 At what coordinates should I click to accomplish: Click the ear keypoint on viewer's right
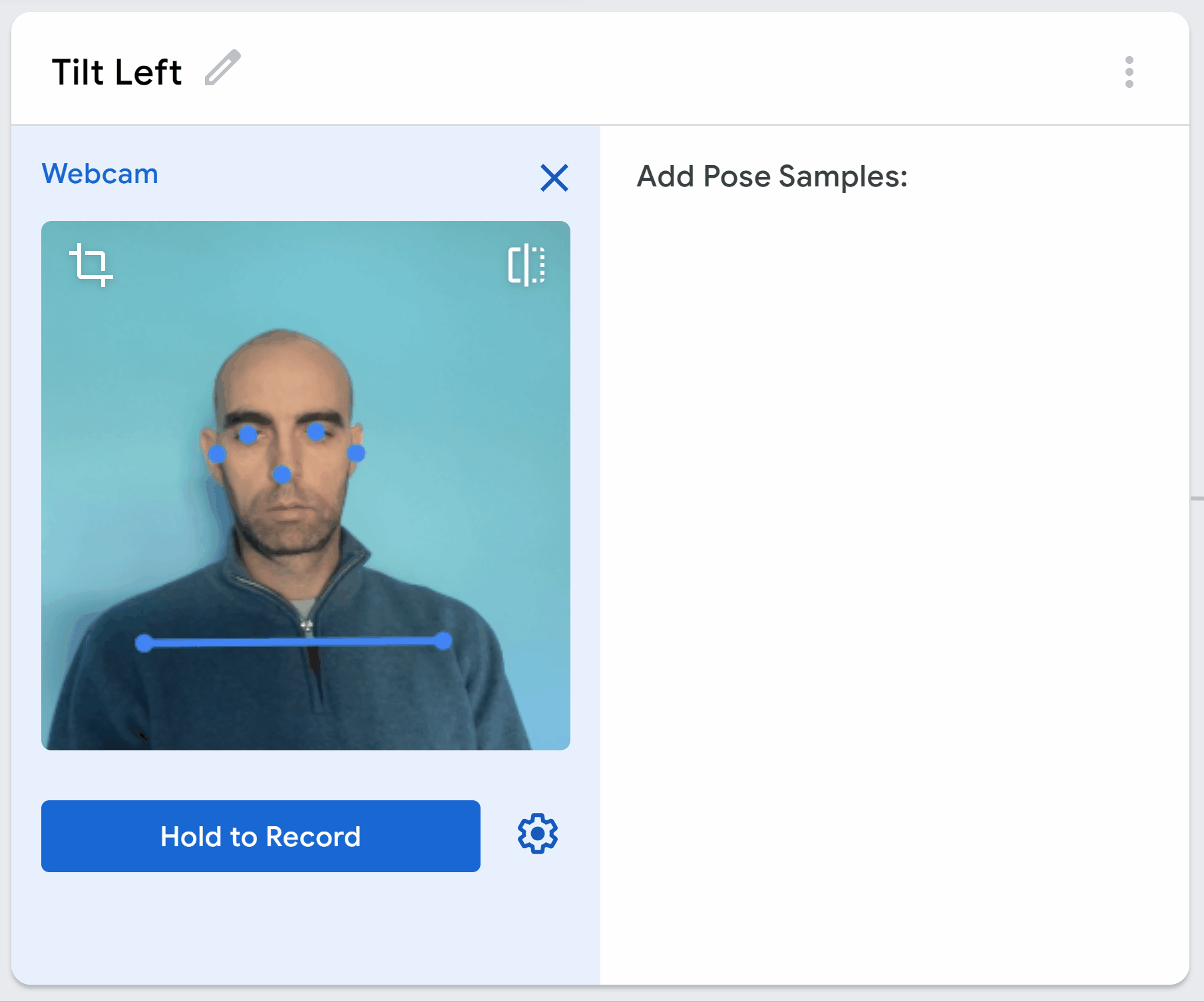[356, 453]
